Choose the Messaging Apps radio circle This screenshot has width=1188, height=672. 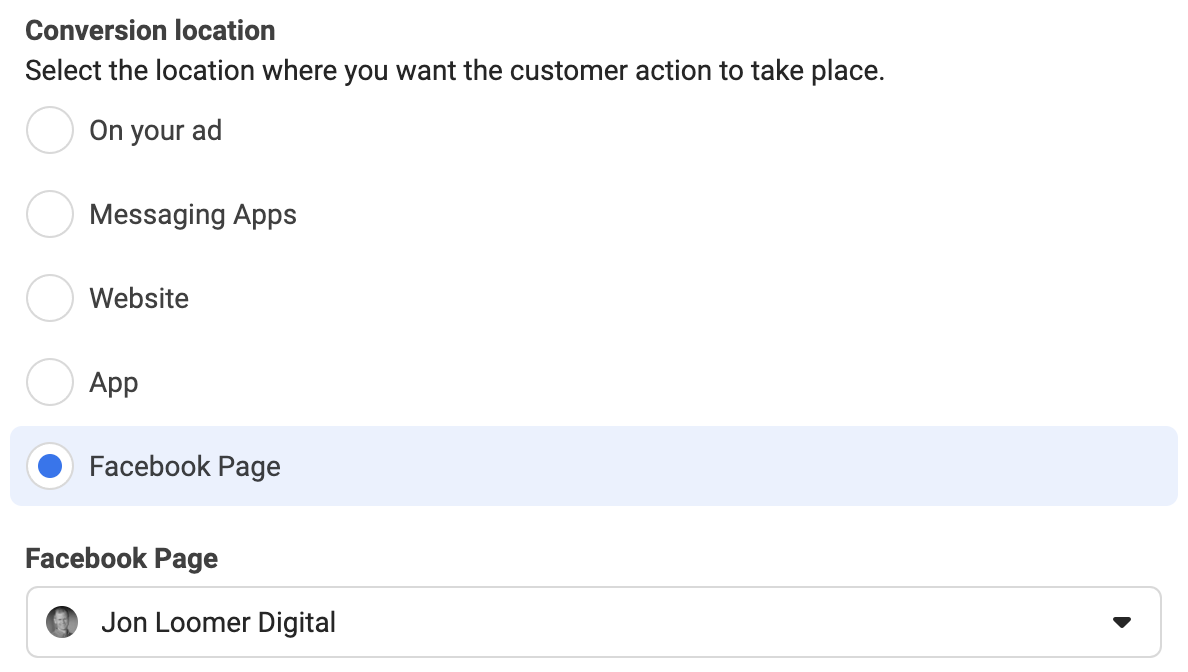point(50,214)
